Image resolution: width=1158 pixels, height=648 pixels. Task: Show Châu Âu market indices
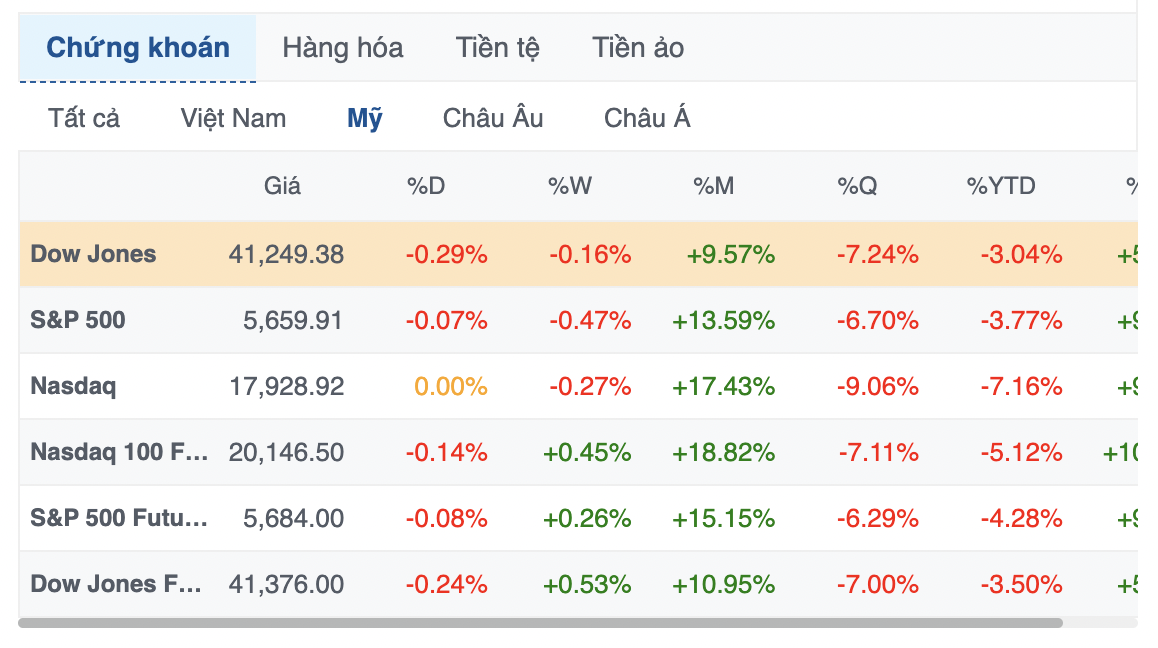click(493, 118)
